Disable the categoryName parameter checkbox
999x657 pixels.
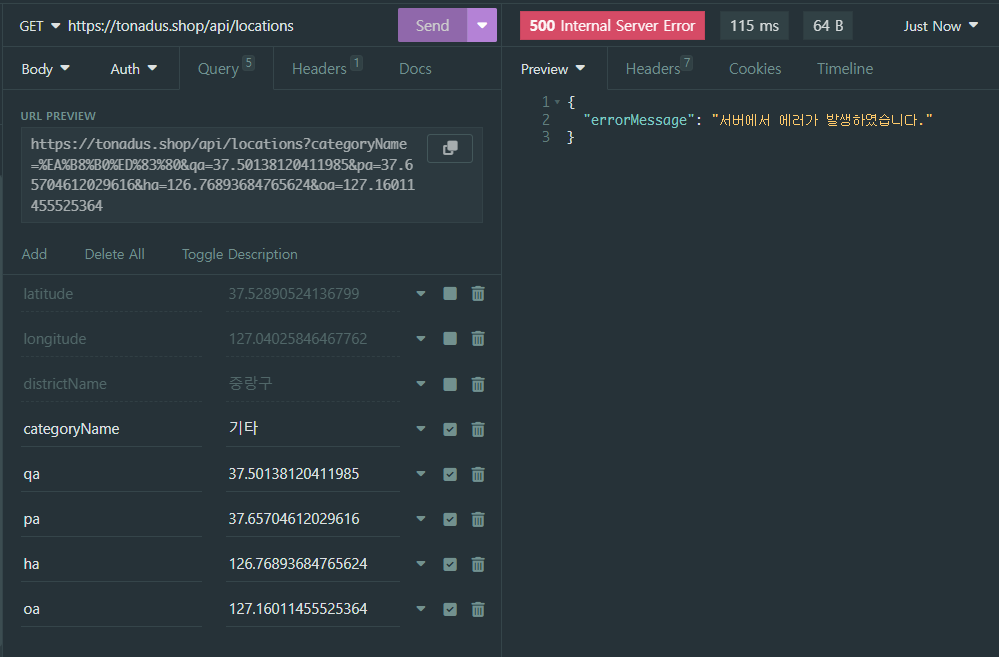pyautogui.click(x=450, y=429)
